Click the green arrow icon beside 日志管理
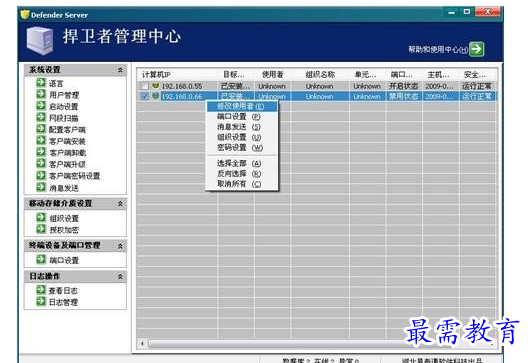 tap(41, 301)
